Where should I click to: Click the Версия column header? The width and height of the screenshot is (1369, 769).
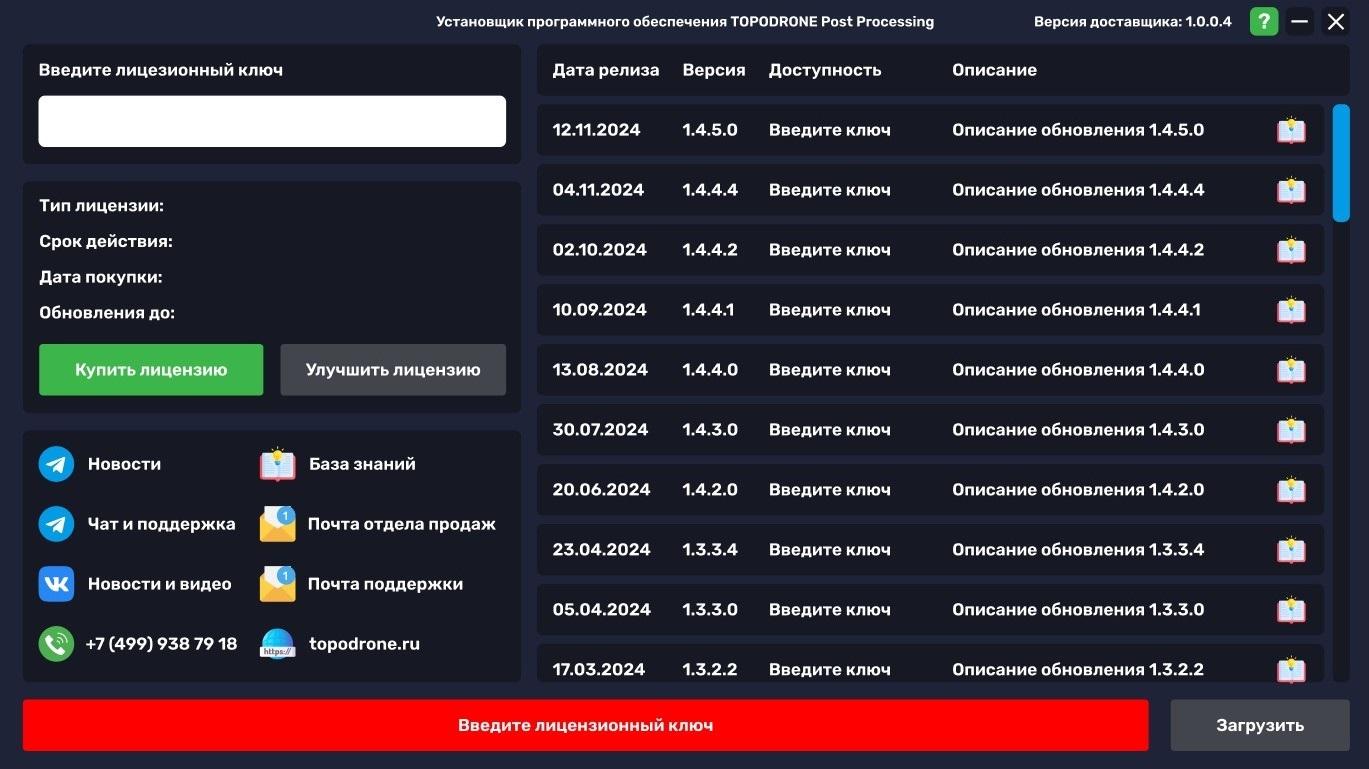point(714,70)
